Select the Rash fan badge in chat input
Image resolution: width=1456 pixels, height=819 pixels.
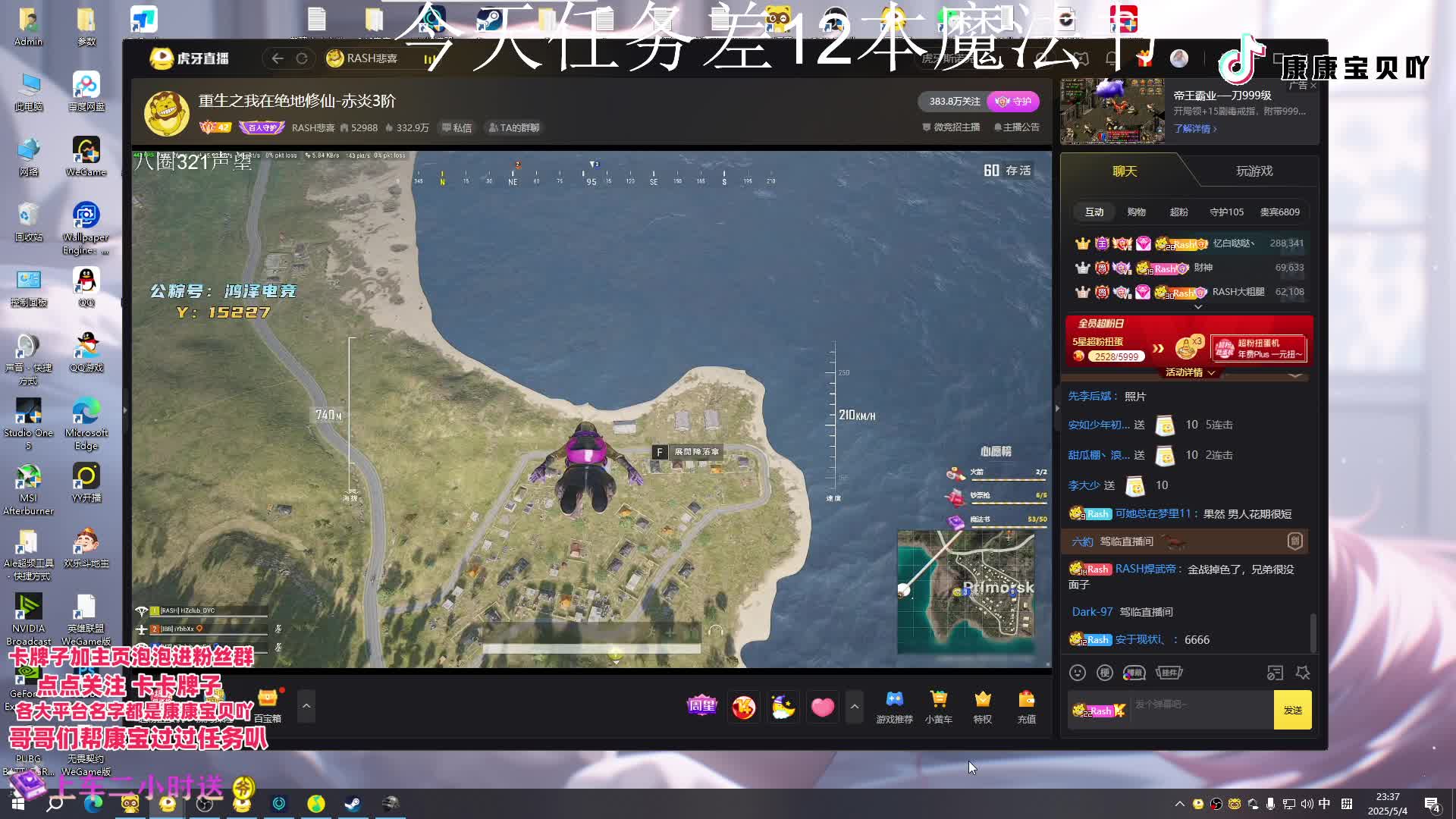tap(1098, 711)
